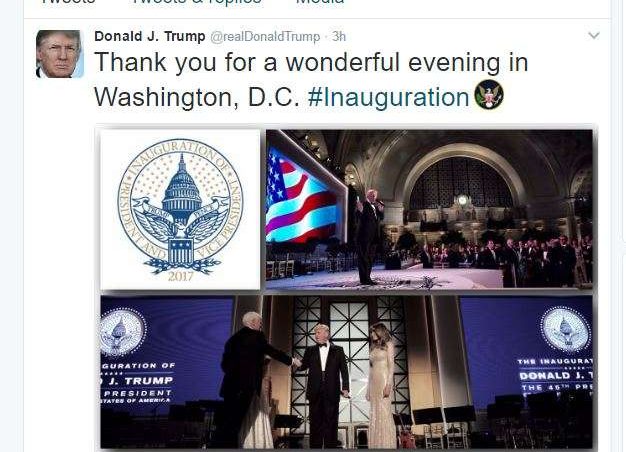Switch to the Media tab
The width and height of the screenshot is (626, 452).
(x=320, y=2)
